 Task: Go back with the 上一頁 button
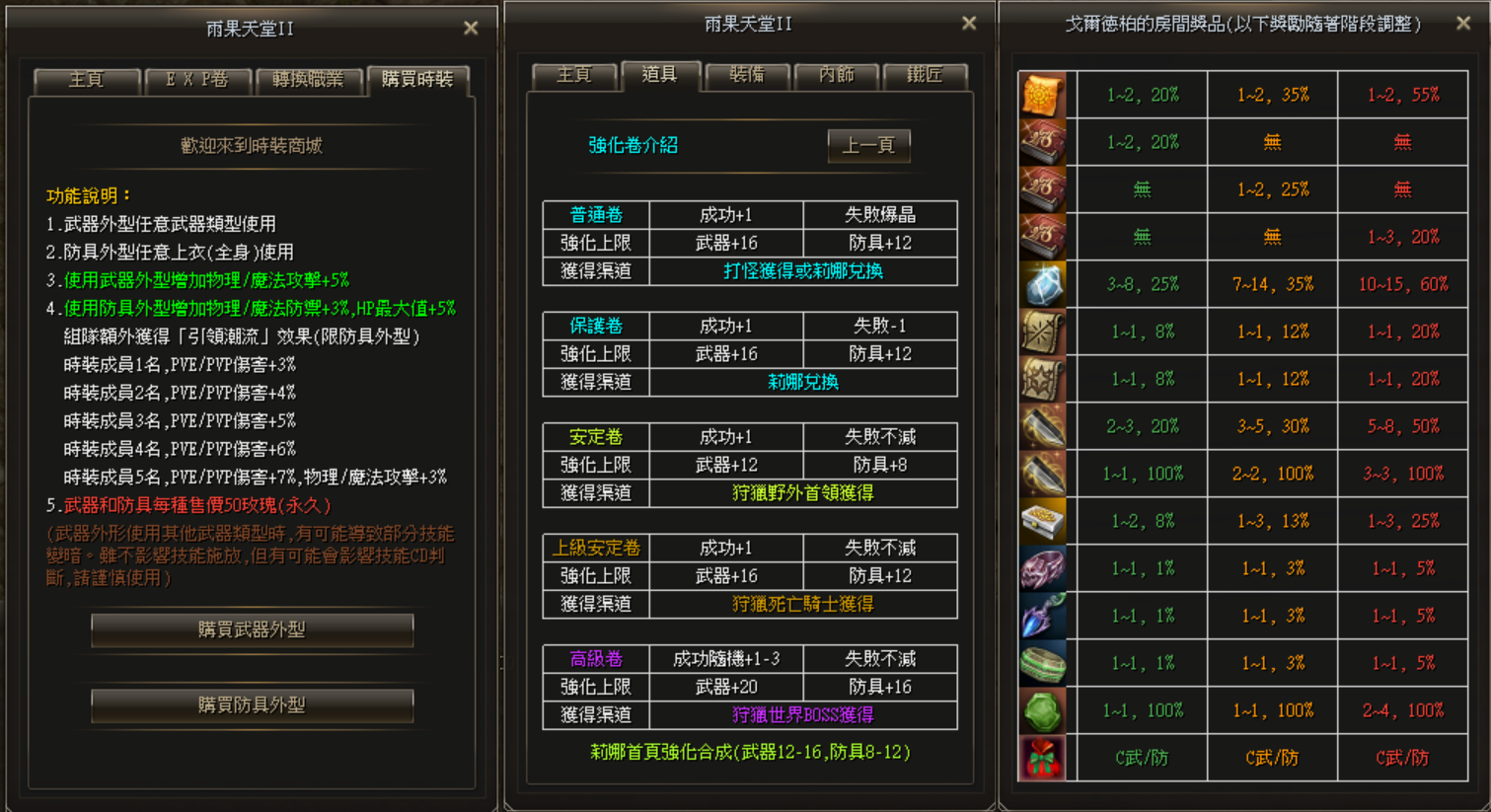tap(868, 145)
